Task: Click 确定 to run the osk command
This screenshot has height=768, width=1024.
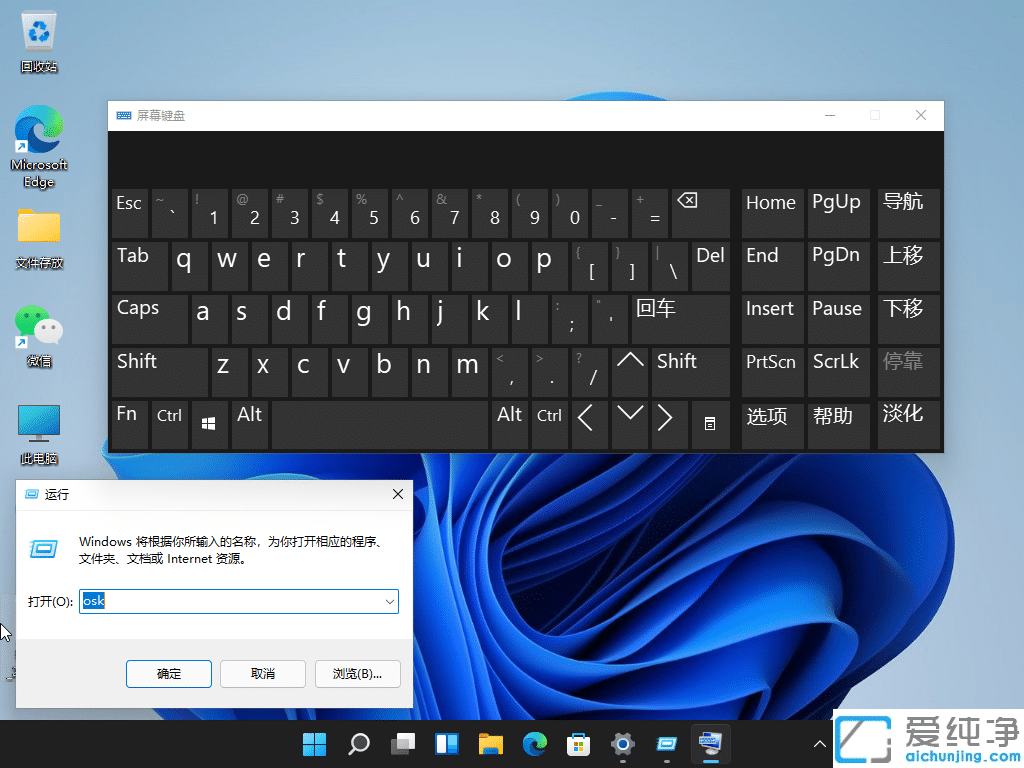Action: (168, 673)
